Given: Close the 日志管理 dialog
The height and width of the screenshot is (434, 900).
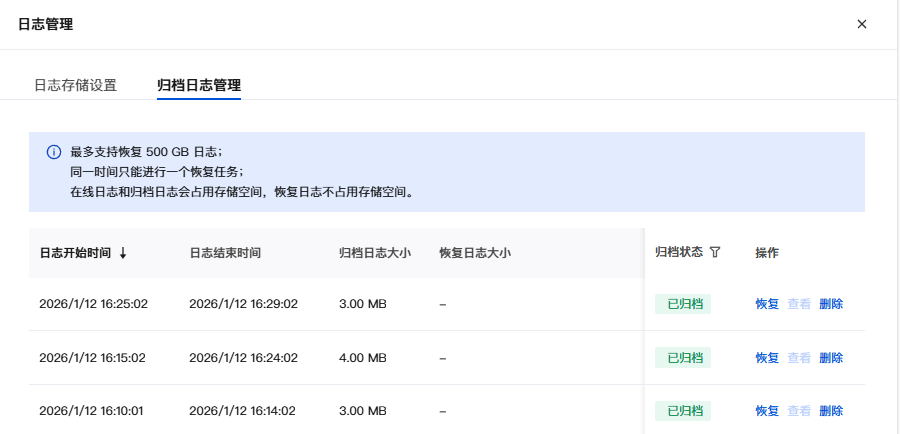Looking at the screenshot, I should (x=862, y=24).
